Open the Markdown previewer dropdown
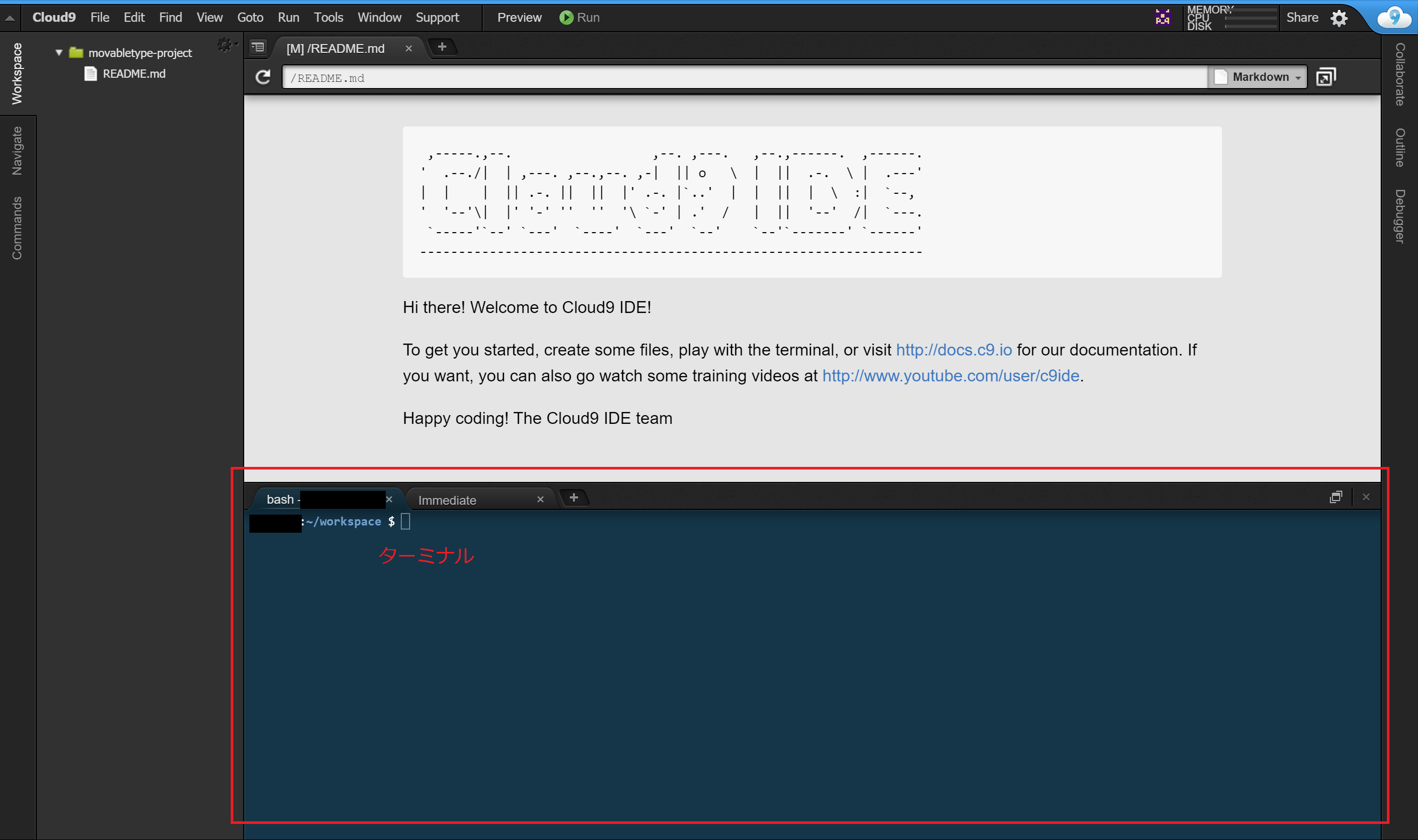This screenshot has height=840, width=1418. click(1257, 77)
